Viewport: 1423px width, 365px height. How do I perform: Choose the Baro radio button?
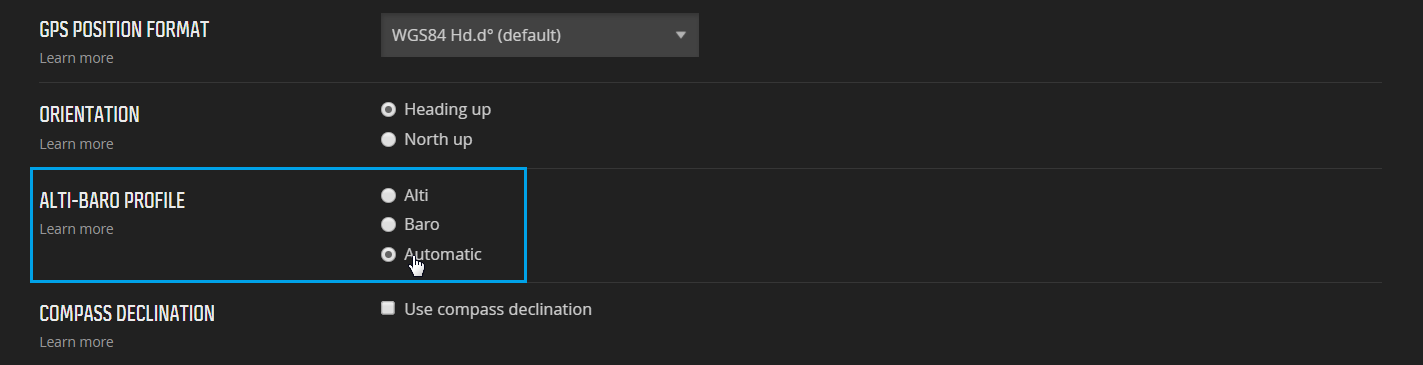(x=388, y=224)
